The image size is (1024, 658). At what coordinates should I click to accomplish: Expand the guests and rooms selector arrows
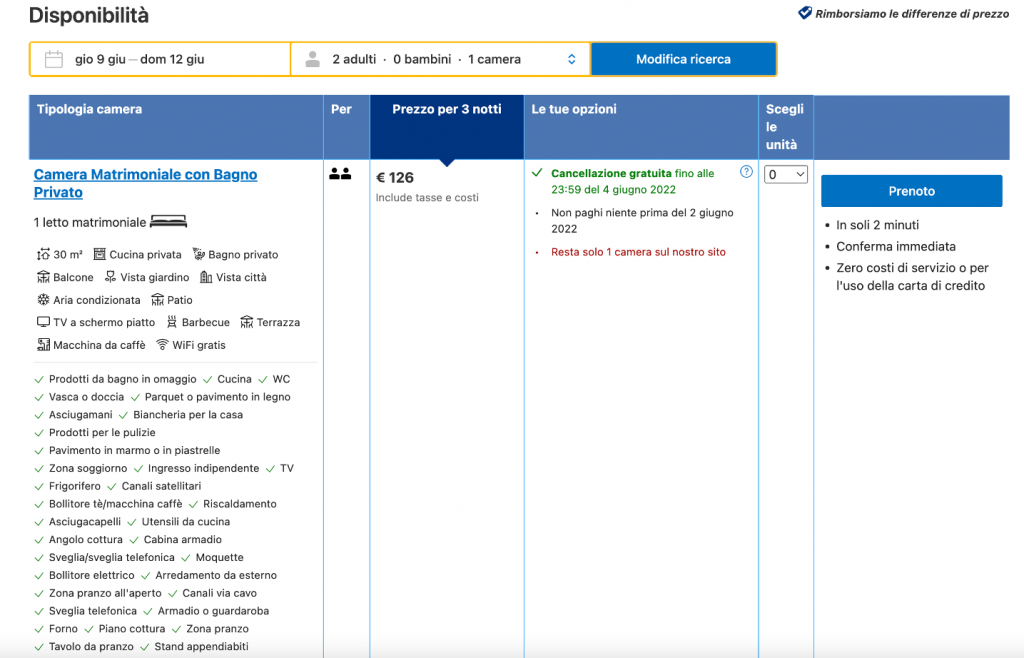coord(571,59)
